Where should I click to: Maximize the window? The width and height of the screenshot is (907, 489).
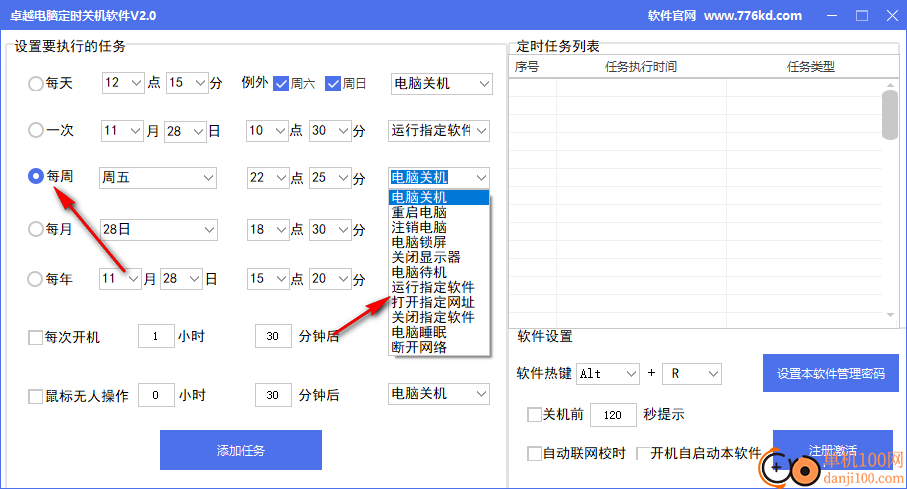tap(862, 16)
